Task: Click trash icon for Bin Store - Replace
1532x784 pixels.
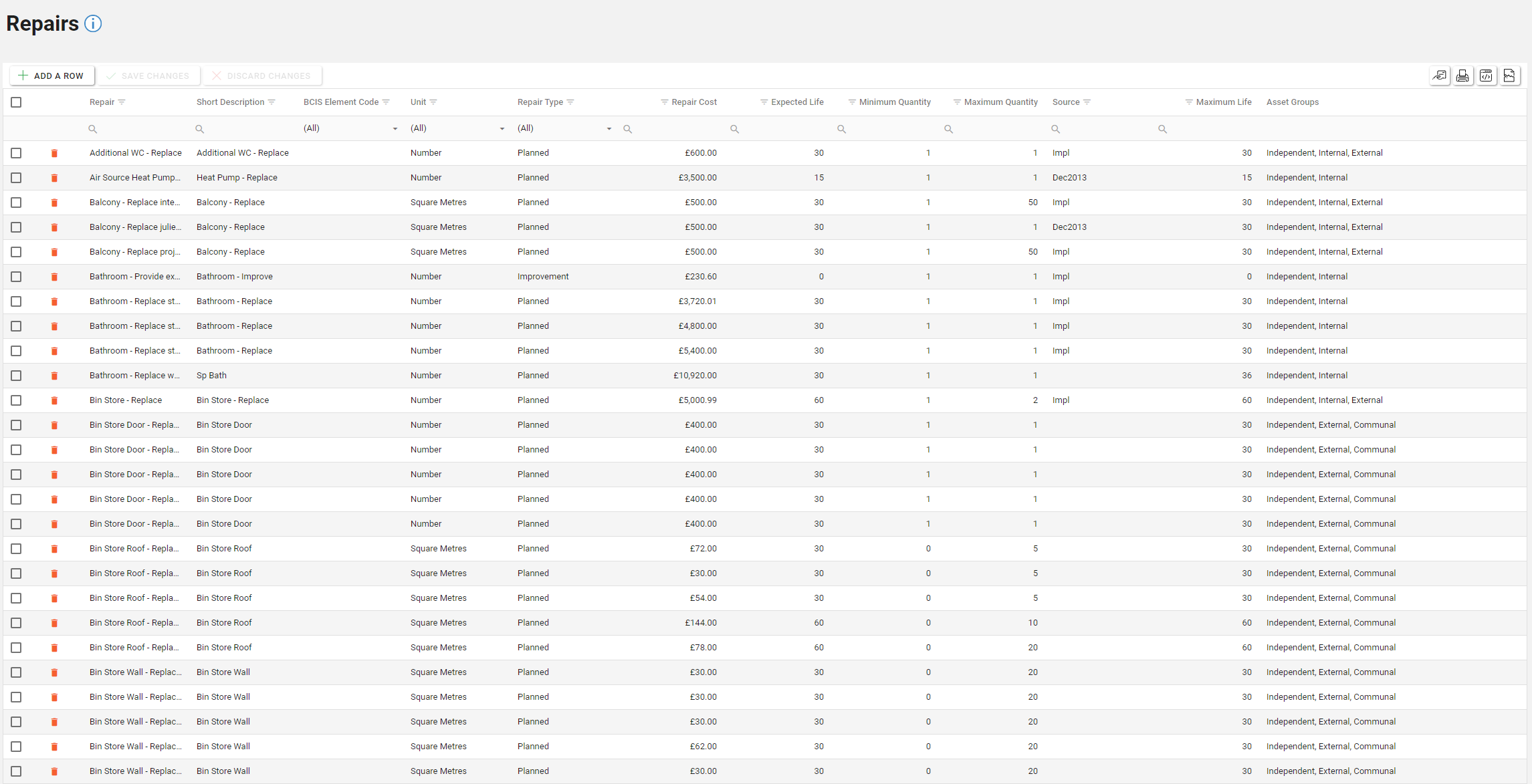Action: (x=54, y=400)
